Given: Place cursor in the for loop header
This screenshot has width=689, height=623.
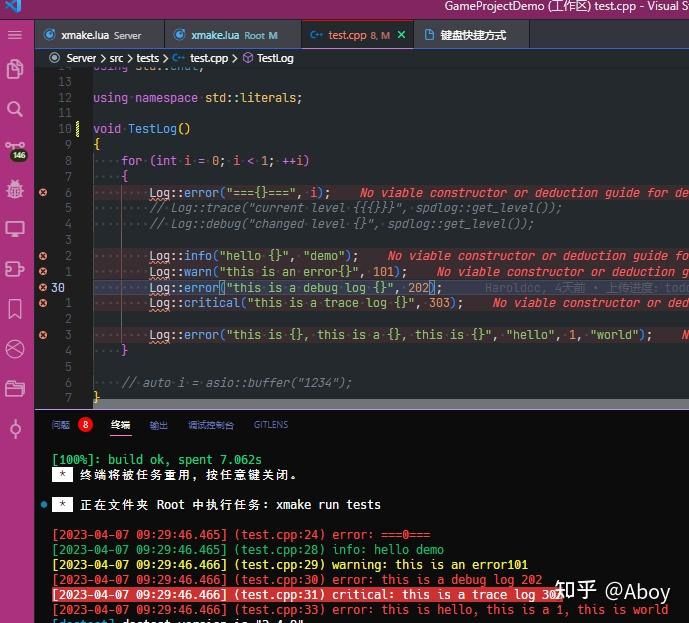Looking at the screenshot, I should click(215, 160).
